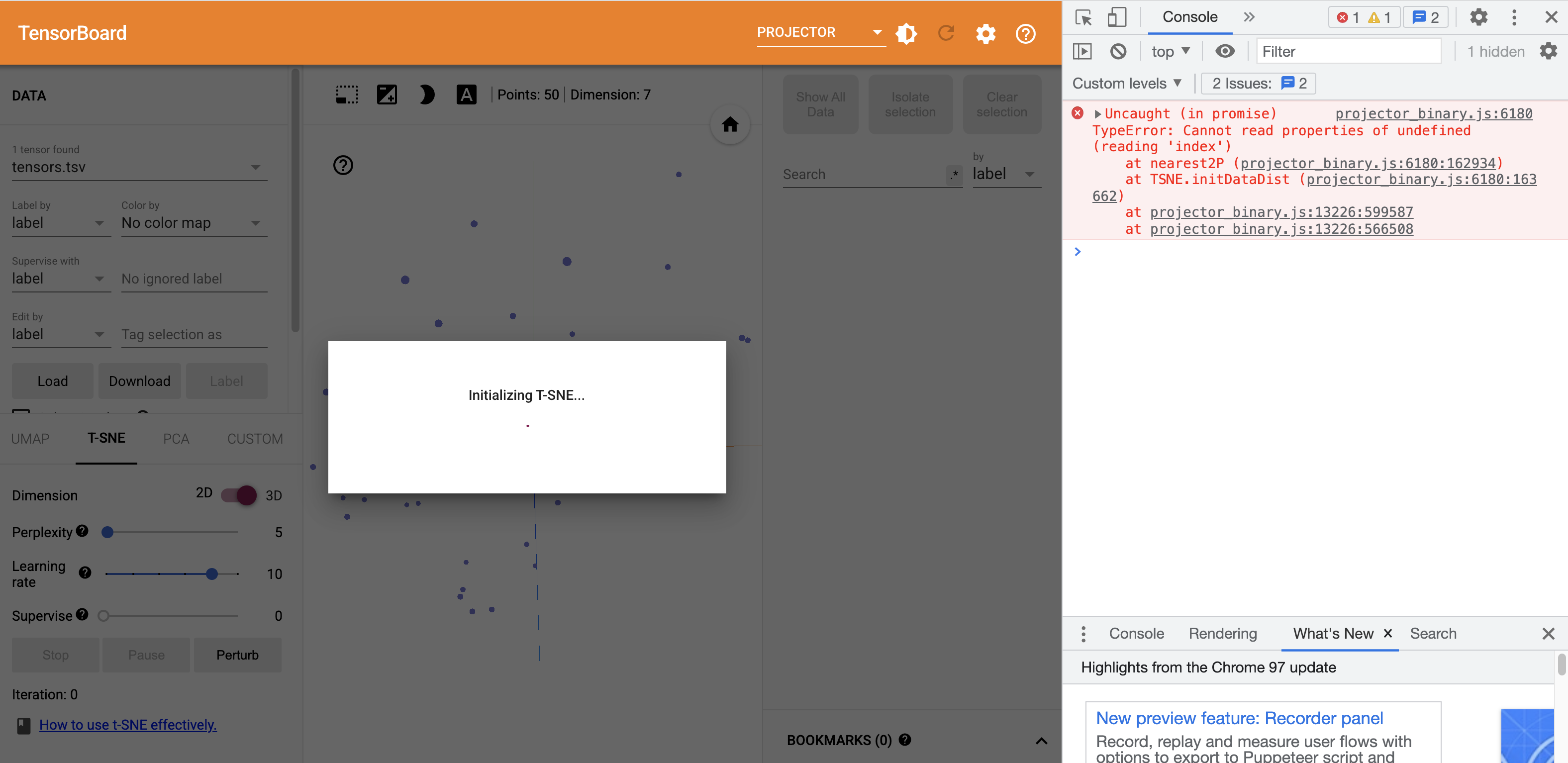Enable the label text display with the A icon

pos(466,95)
